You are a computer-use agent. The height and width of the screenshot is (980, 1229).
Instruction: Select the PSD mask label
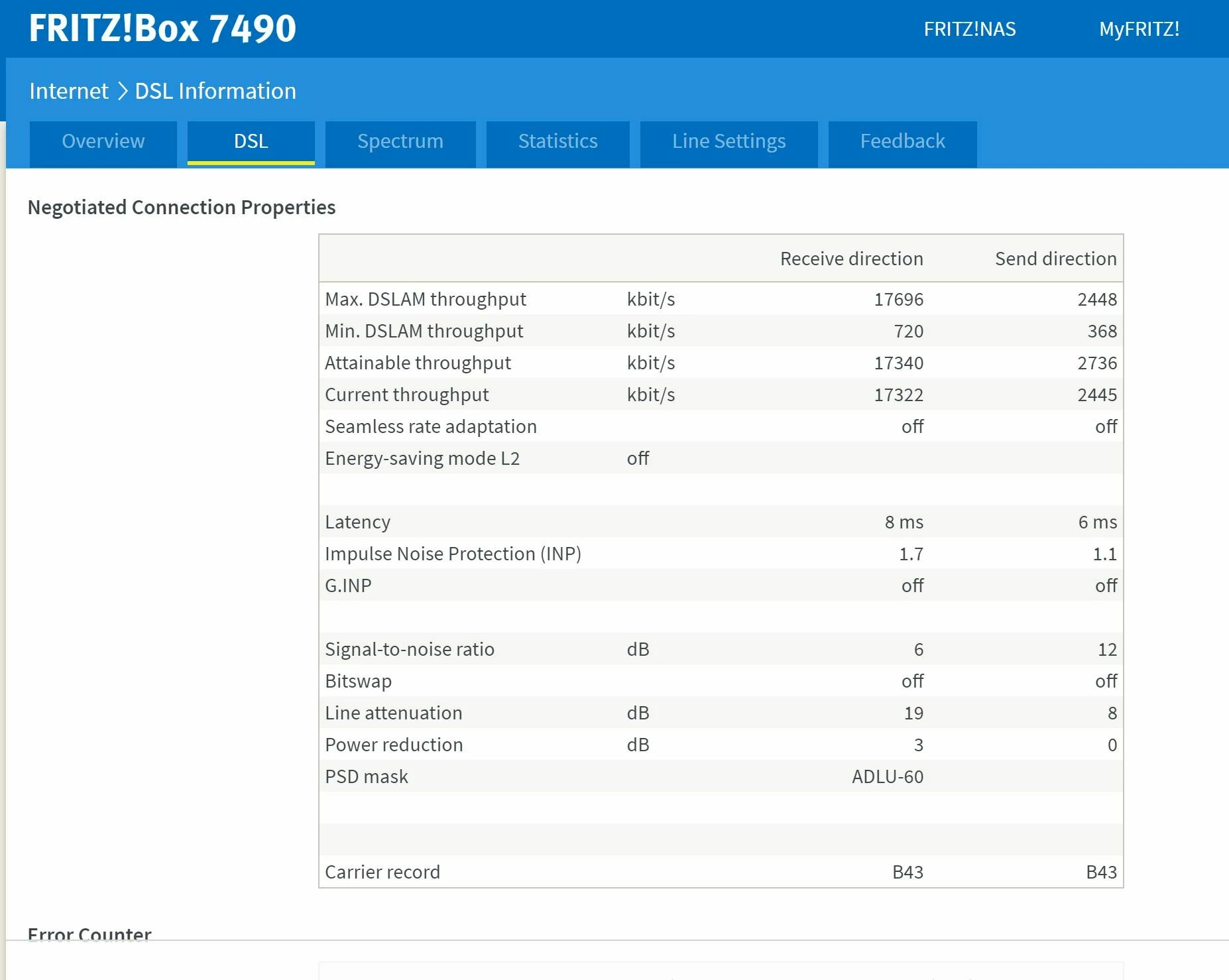(367, 776)
